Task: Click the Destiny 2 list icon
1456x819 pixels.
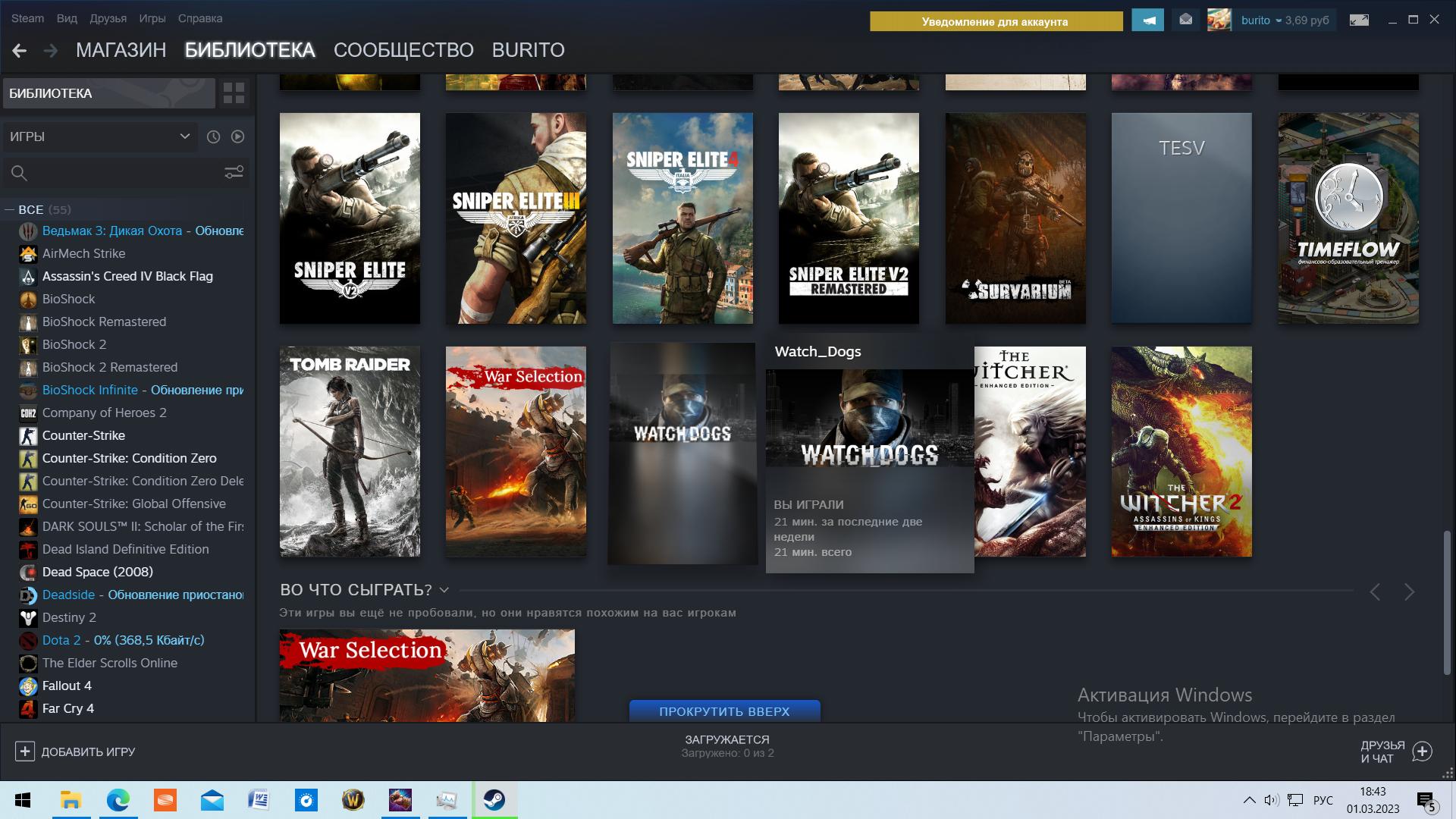Action: 28,618
